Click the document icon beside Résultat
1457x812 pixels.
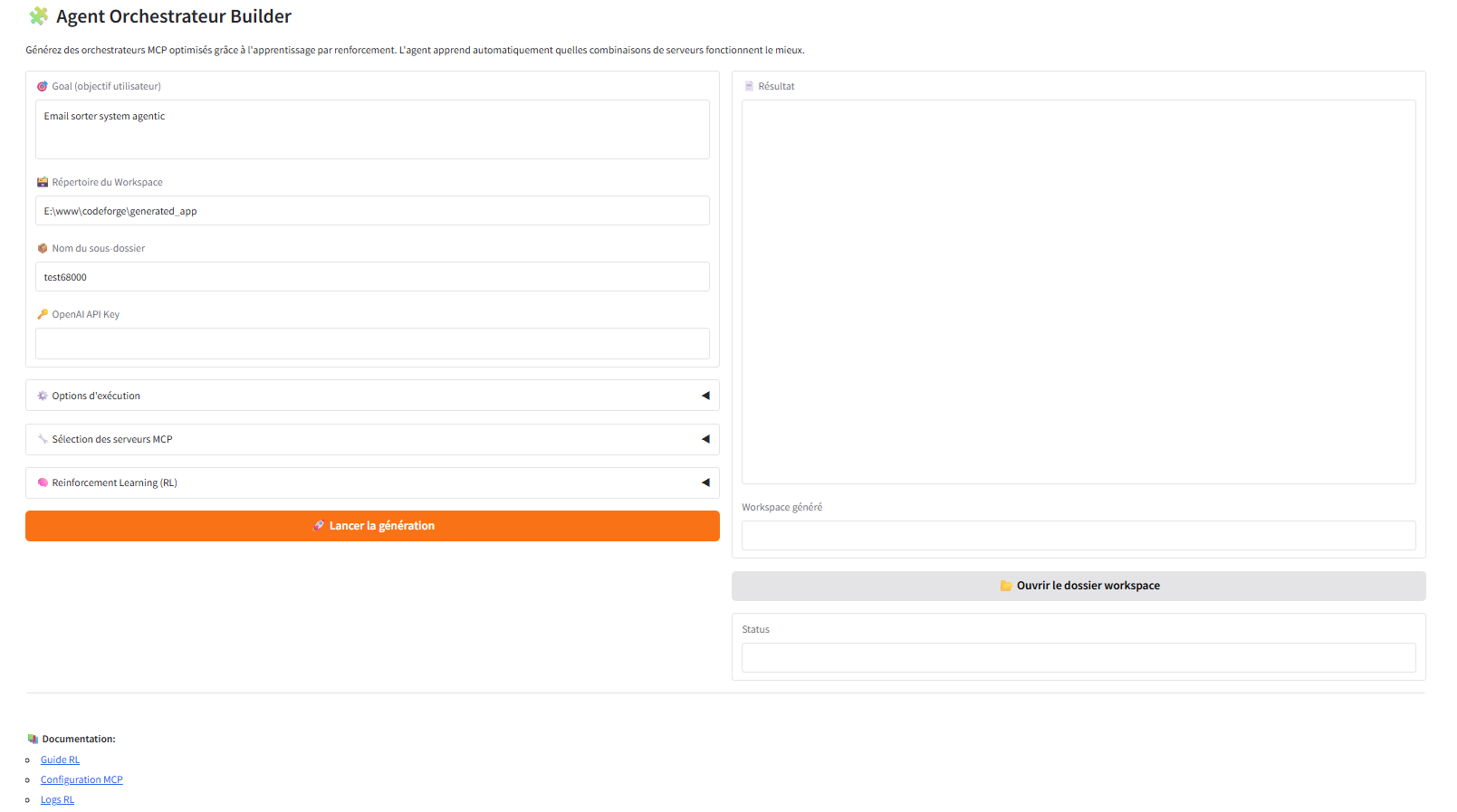(749, 86)
